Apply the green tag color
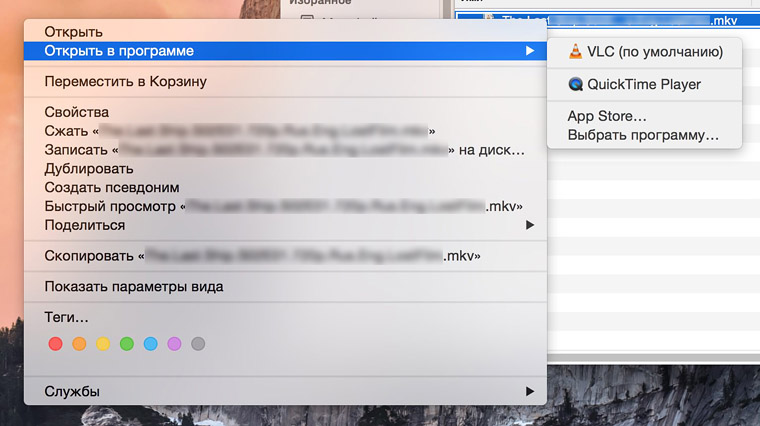 point(127,344)
